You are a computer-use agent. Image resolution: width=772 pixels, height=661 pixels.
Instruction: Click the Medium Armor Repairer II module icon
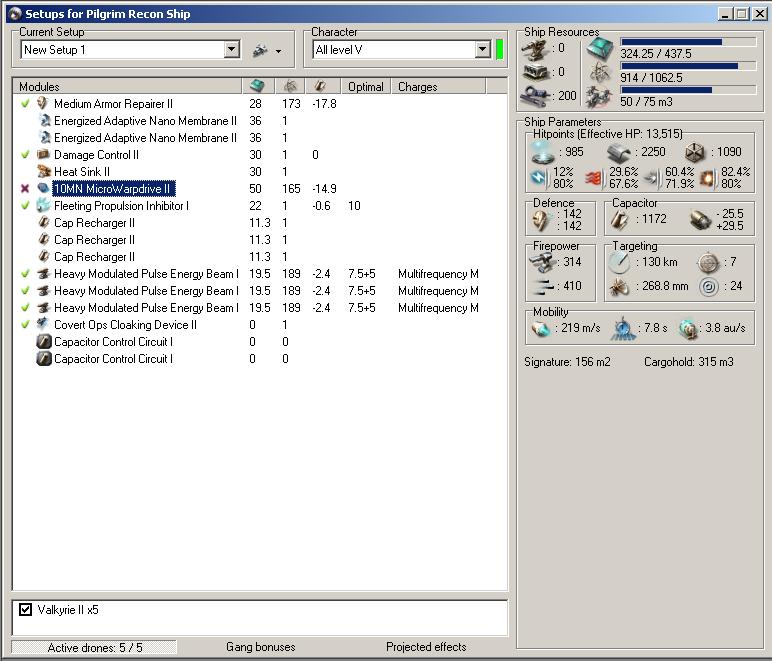pos(43,103)
